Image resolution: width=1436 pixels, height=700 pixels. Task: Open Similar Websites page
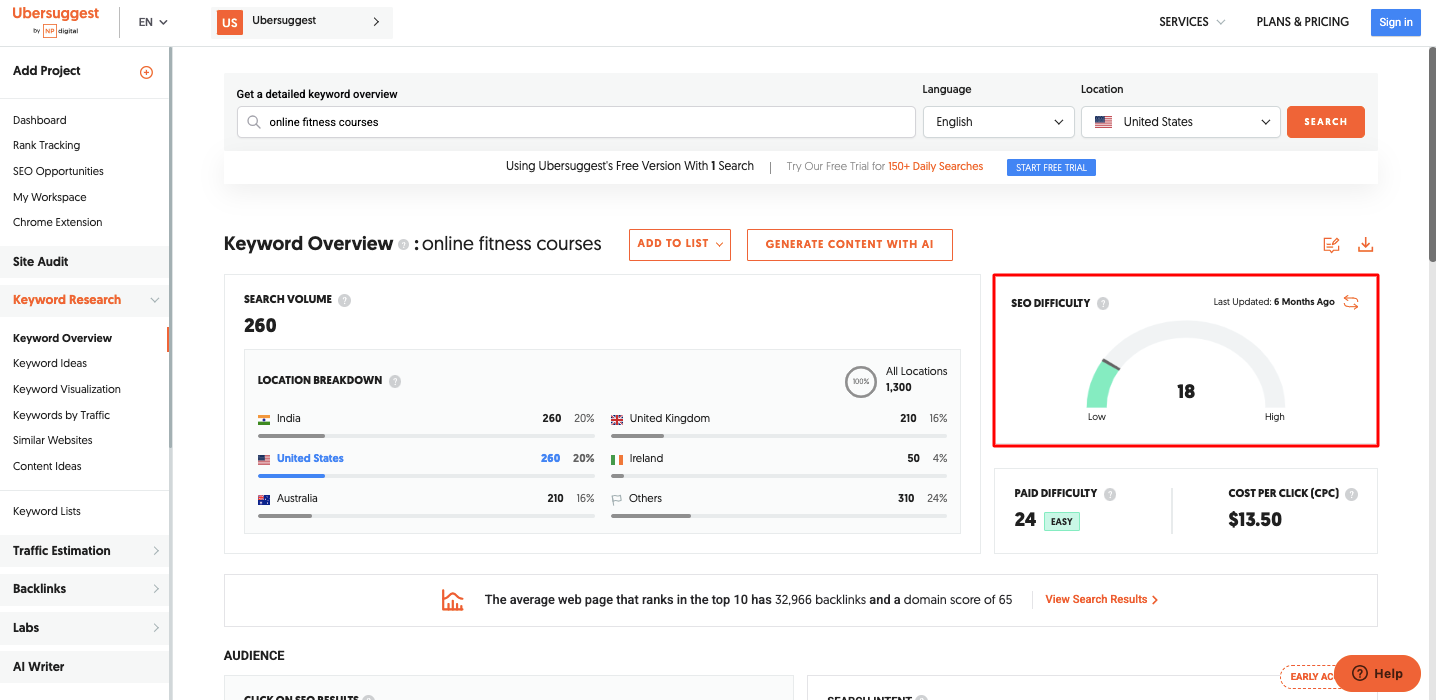point(53,441)
